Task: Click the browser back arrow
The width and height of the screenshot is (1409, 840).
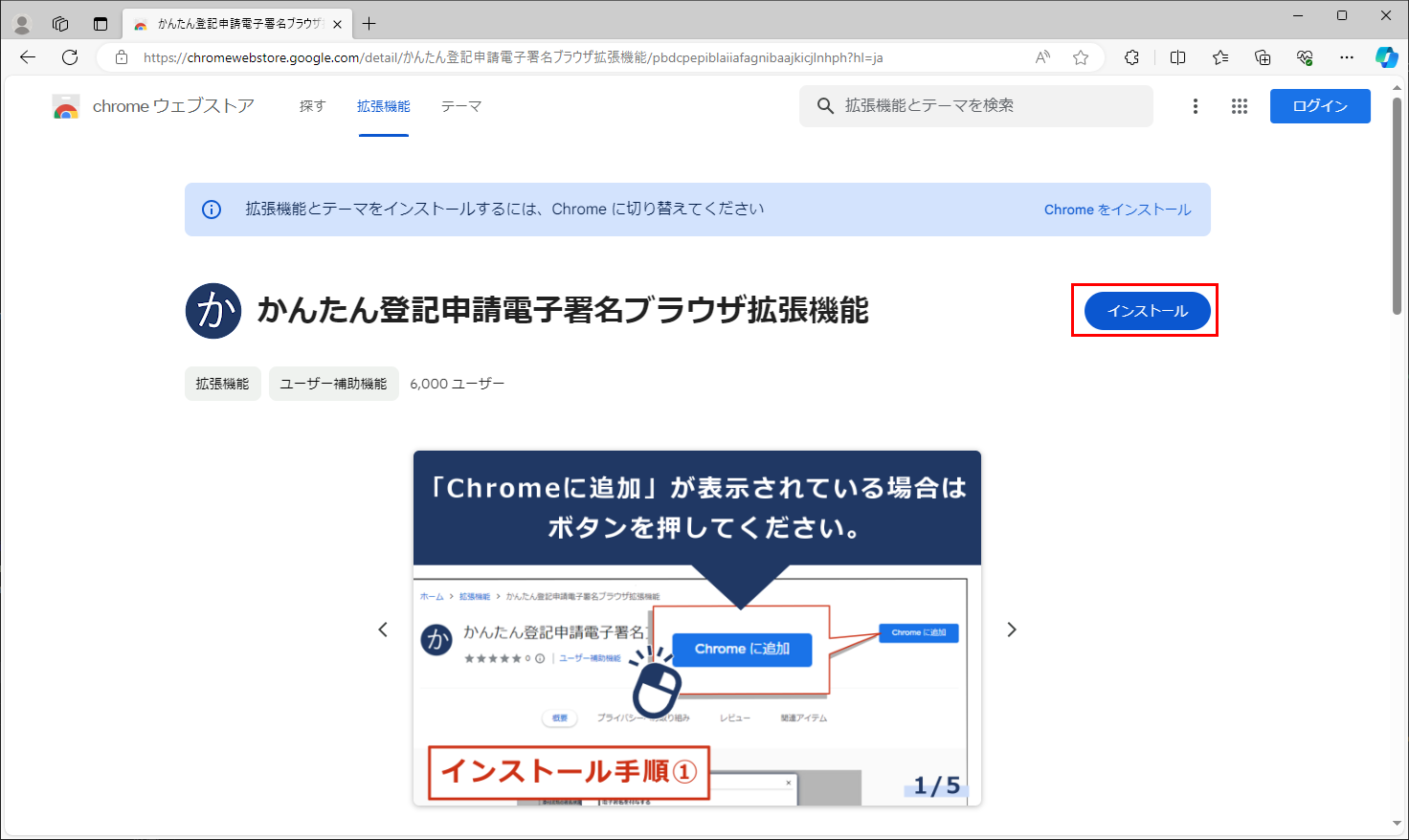Action: pos(28,57)
